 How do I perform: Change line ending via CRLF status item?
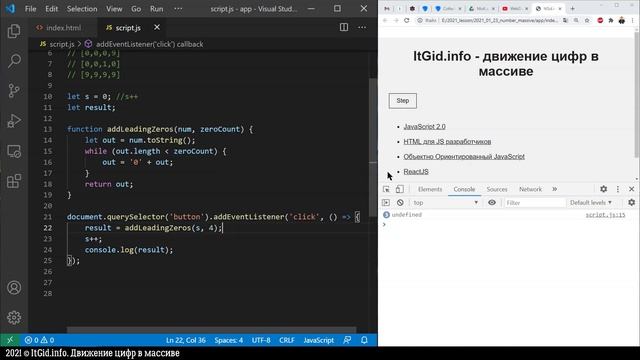point(287,340)
